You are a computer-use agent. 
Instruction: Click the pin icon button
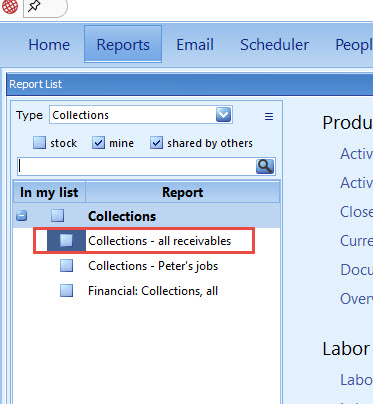coord(34,6)
